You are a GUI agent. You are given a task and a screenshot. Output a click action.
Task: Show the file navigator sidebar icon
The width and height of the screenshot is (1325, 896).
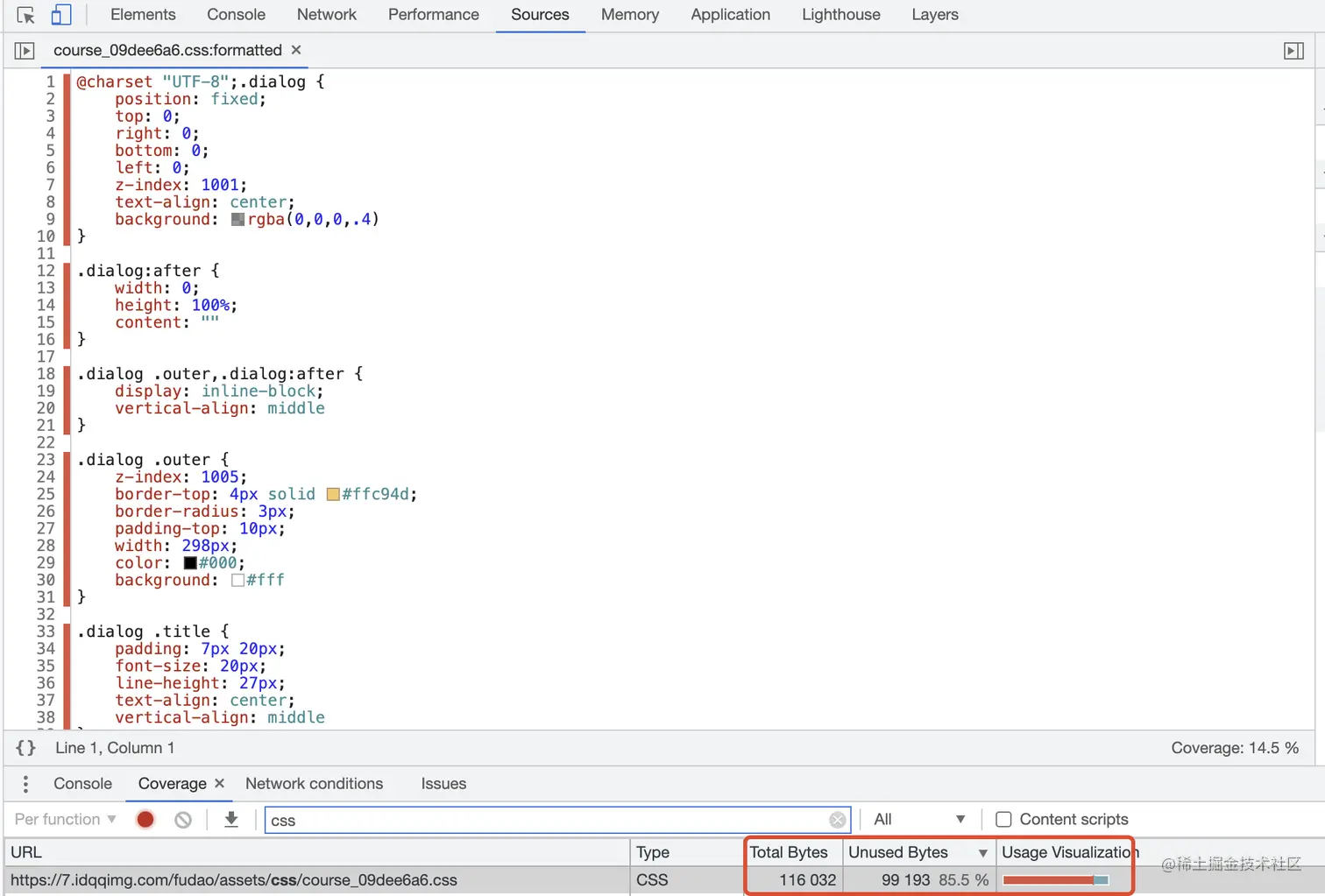pos(25,51)
